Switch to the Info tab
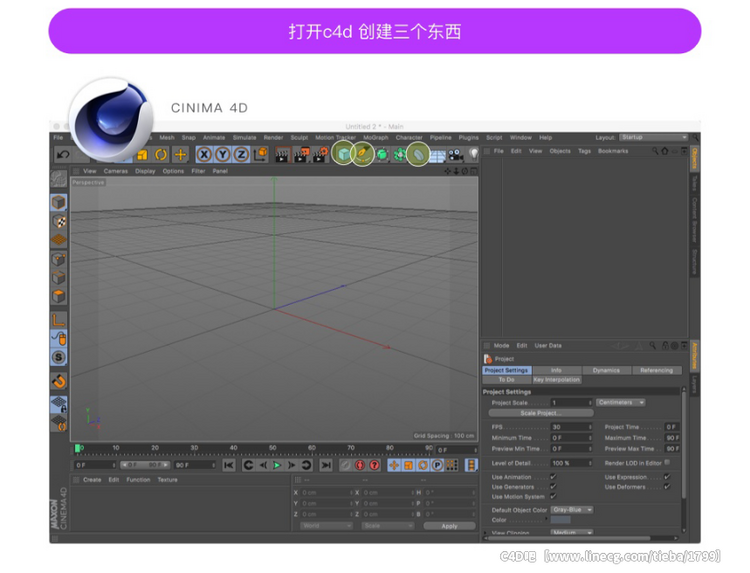 coord(557,370)
